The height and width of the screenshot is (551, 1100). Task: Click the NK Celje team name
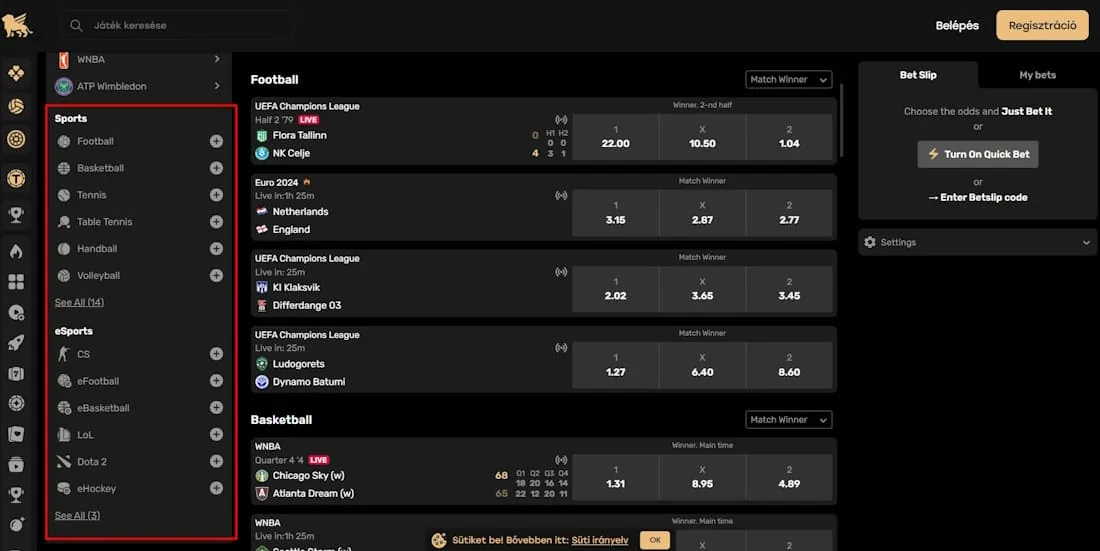pos(291,153)
